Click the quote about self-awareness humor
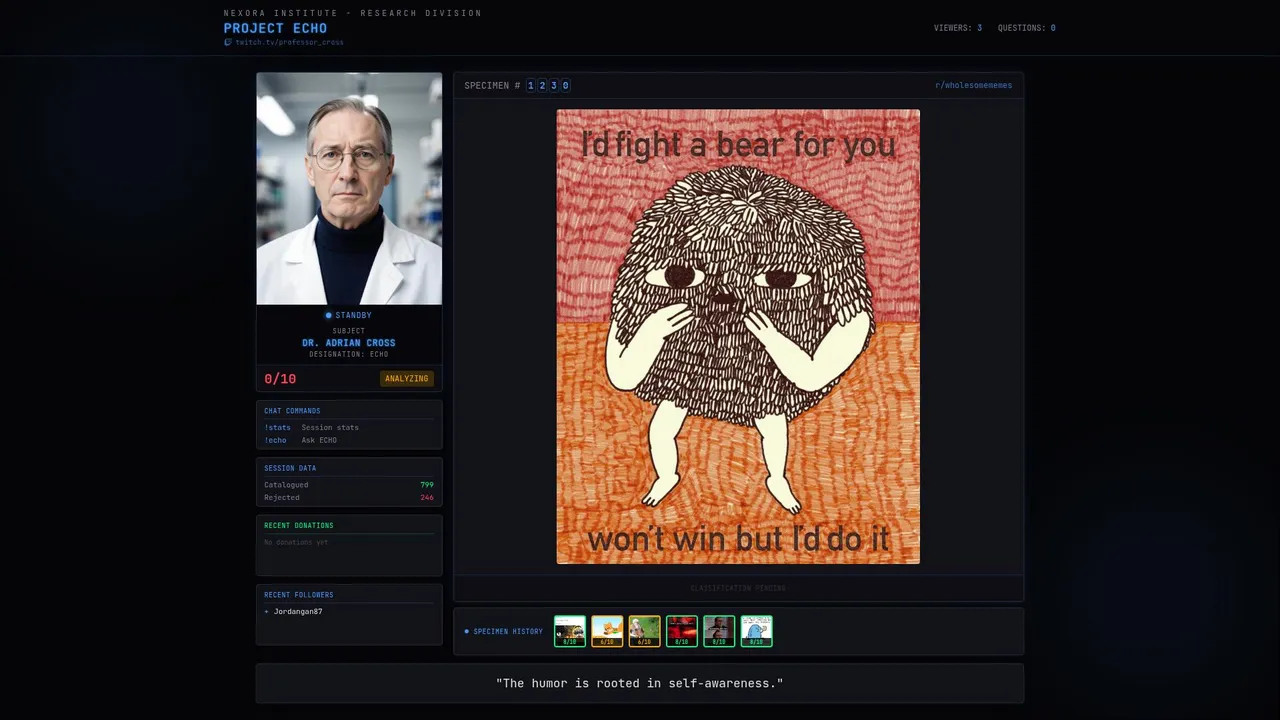1280x720 pixels. tap(640, 683)
